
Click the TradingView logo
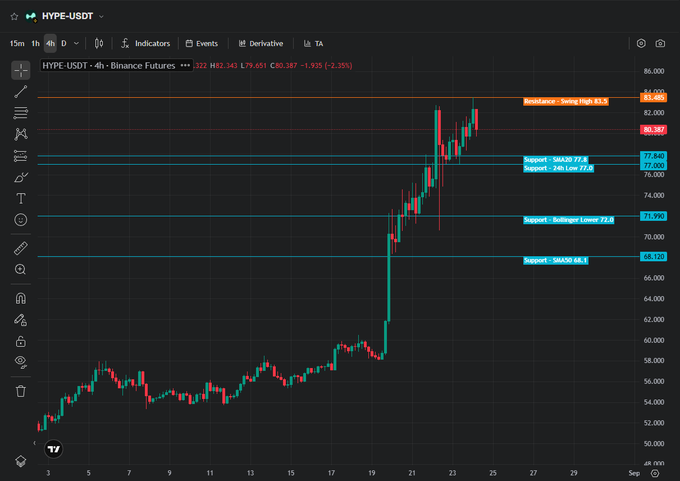54,449
